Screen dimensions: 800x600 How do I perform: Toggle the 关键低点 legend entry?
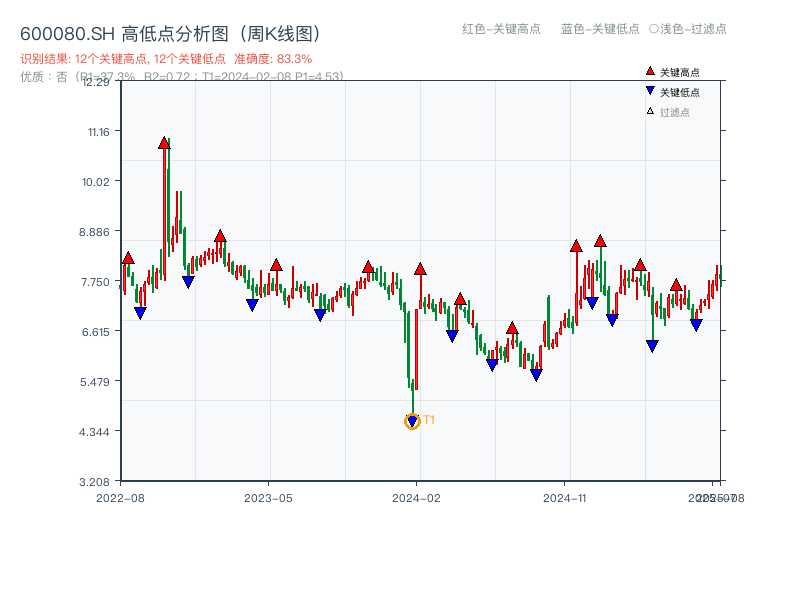(672, 92)
